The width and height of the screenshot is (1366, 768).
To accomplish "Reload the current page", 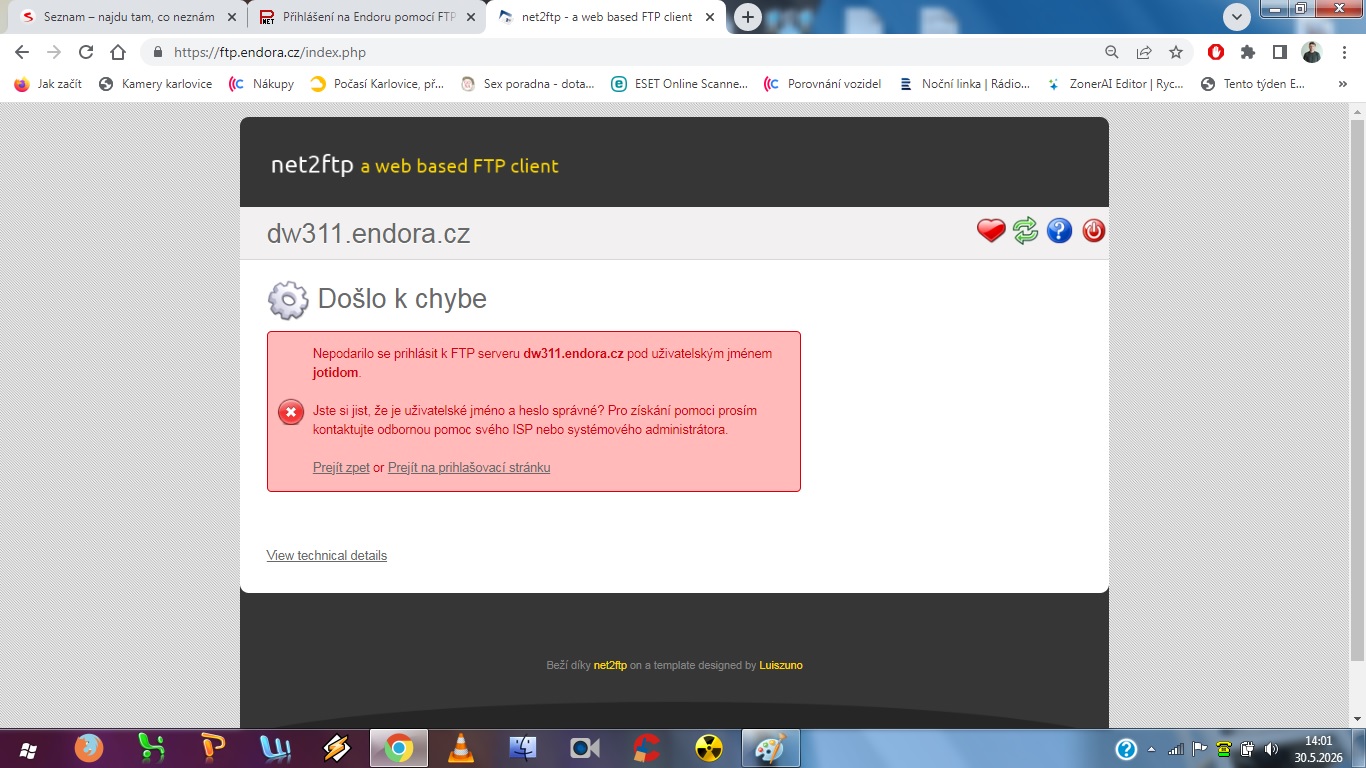I will [86, 52].
